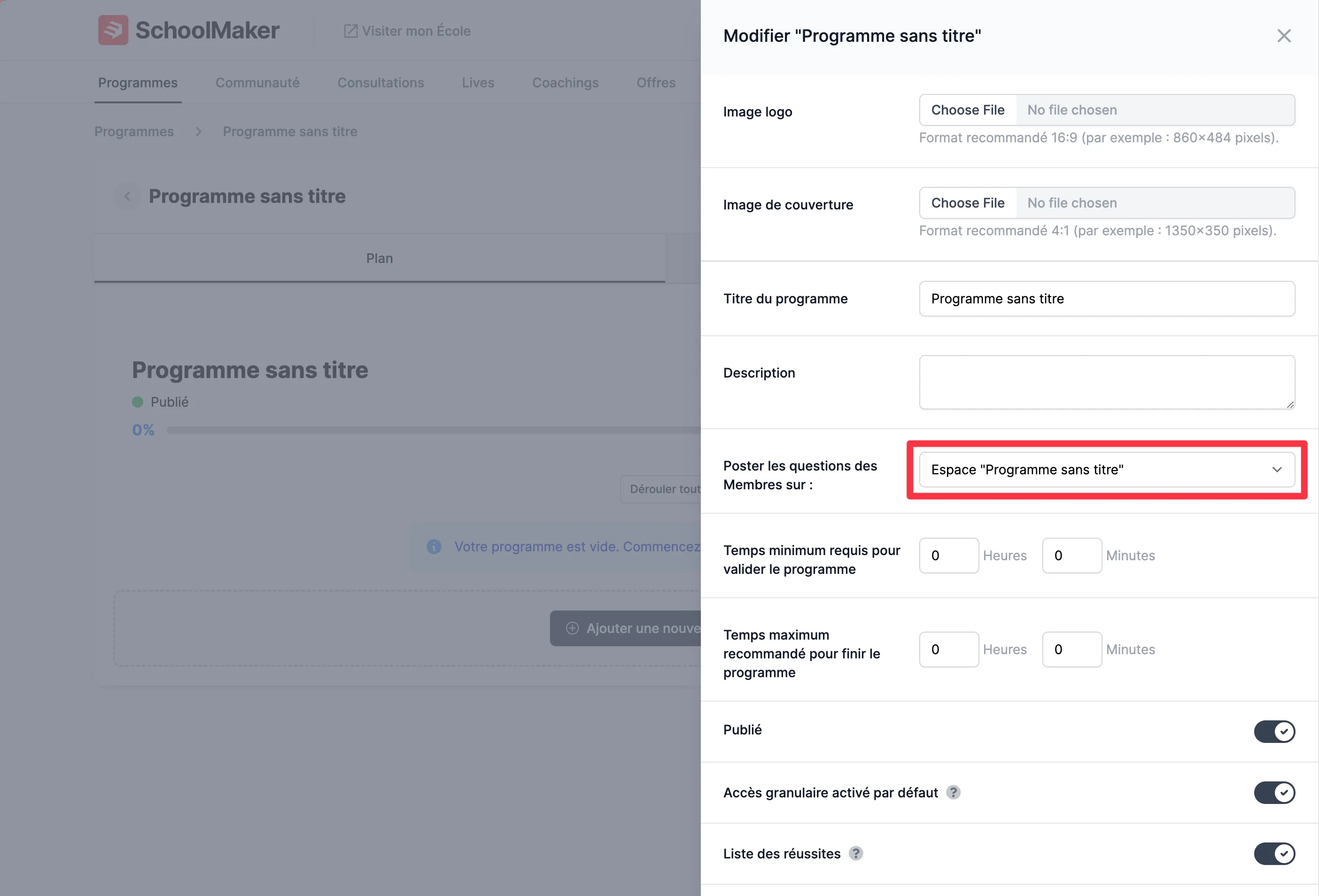Open help for Liste des réussites
Image resolution: width=1319 pixels, height=896 pixels.
(856, 853)
